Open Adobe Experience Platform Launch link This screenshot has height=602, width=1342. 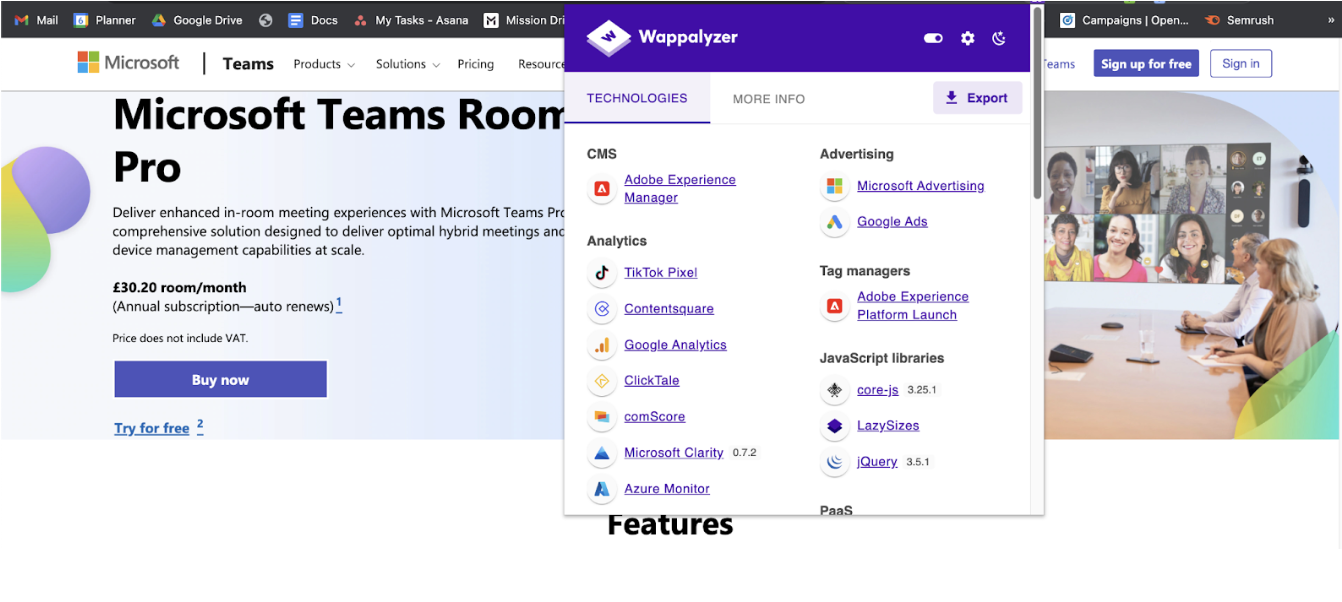[x=912, y=306]
